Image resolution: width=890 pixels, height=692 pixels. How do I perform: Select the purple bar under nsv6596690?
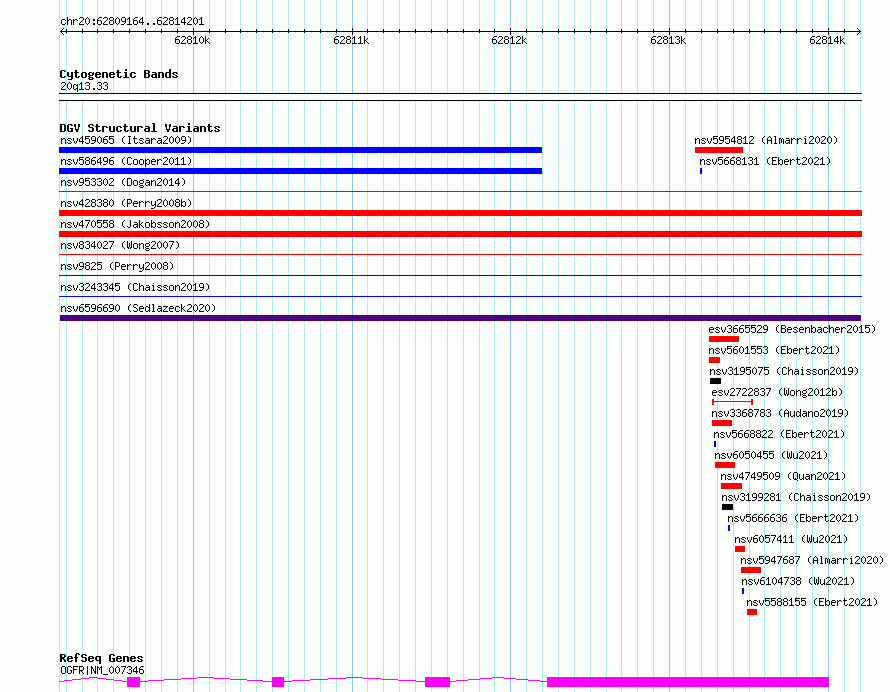(460, 318)
